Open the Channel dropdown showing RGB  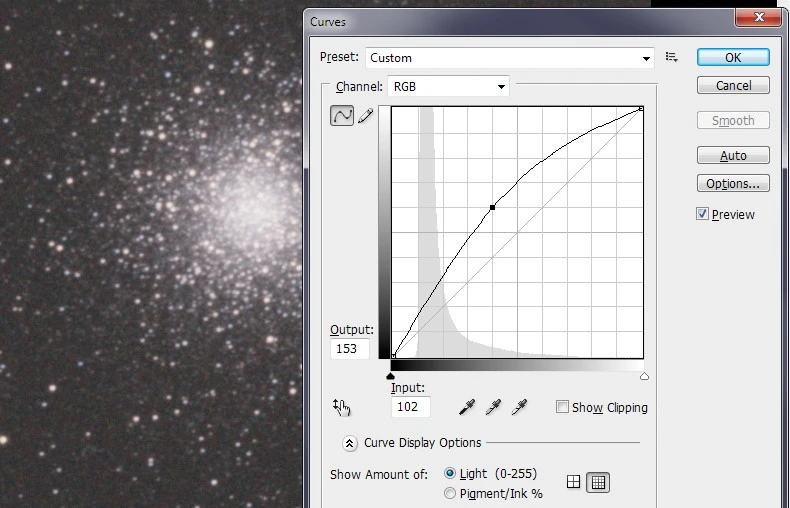point(448,87)
